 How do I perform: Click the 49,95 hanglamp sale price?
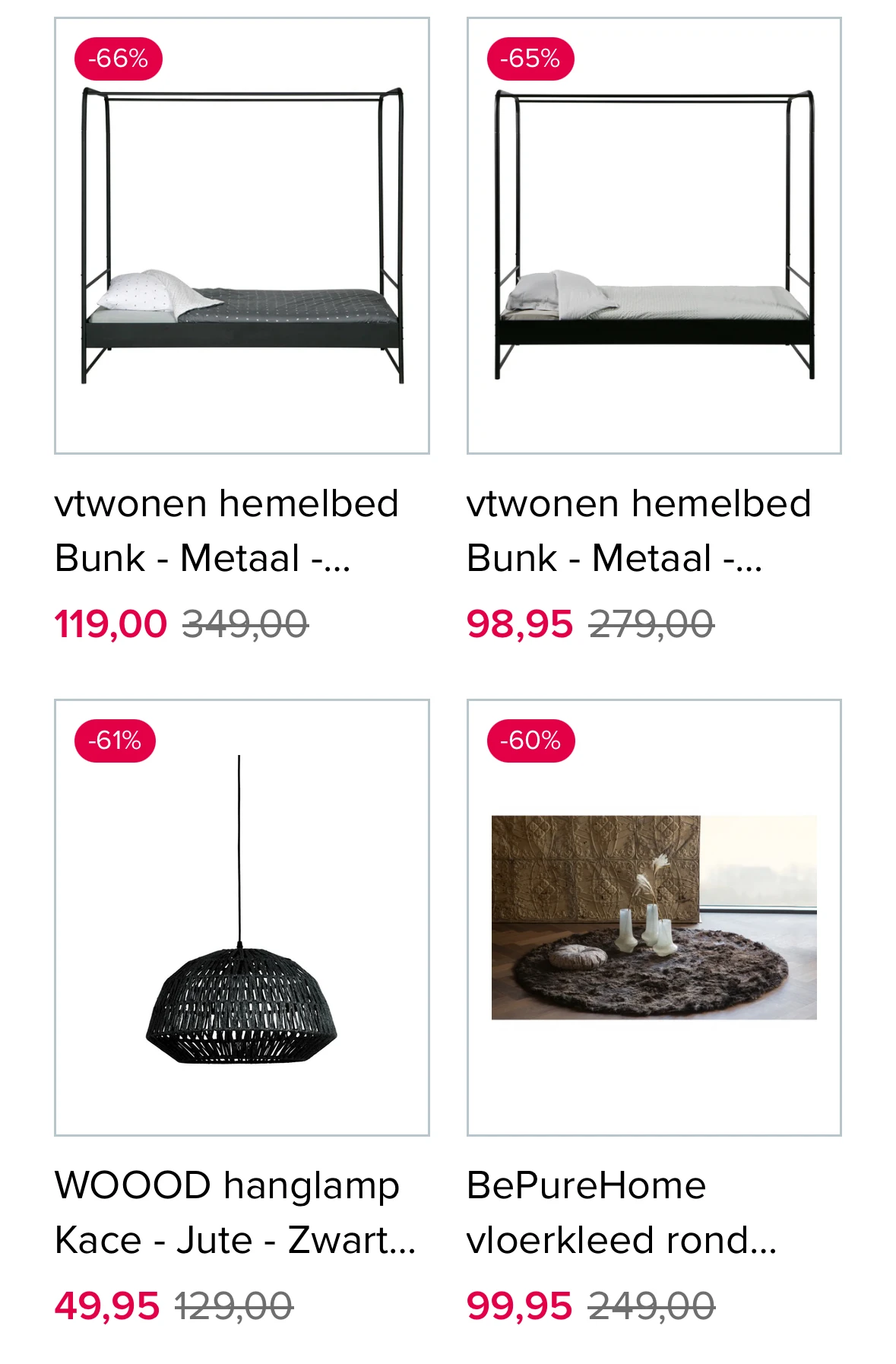pyautogui.click(x=108, y=1305)
